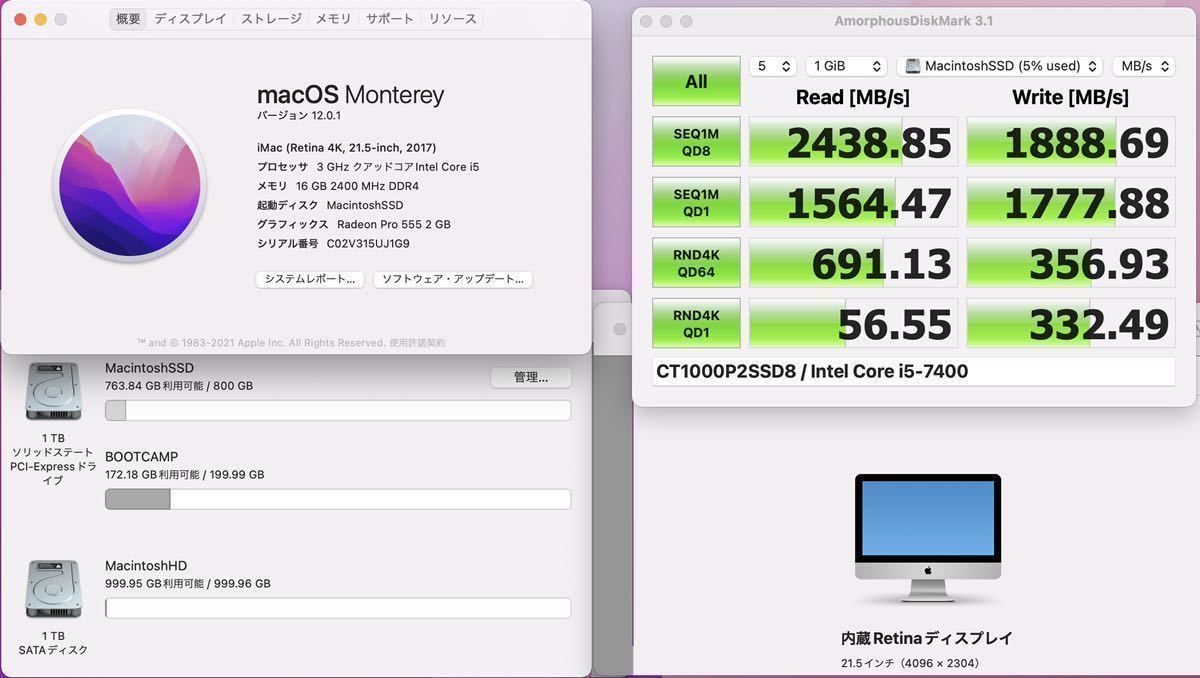The width and height of the screenshot is (1200, 678).
Task: Open the ディスプレイ tab
Action: 190,19
